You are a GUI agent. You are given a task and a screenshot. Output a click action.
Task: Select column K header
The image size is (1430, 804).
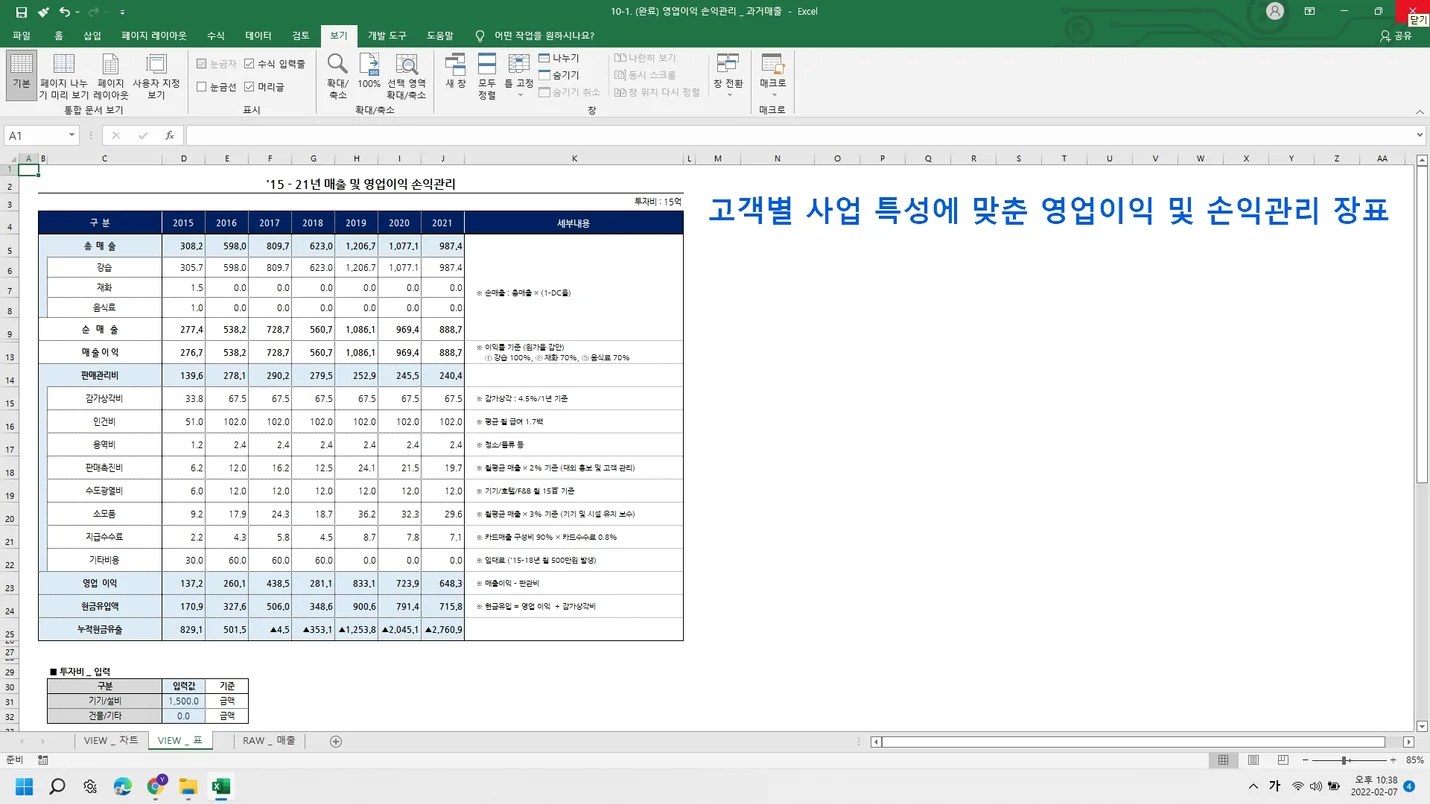574,158
